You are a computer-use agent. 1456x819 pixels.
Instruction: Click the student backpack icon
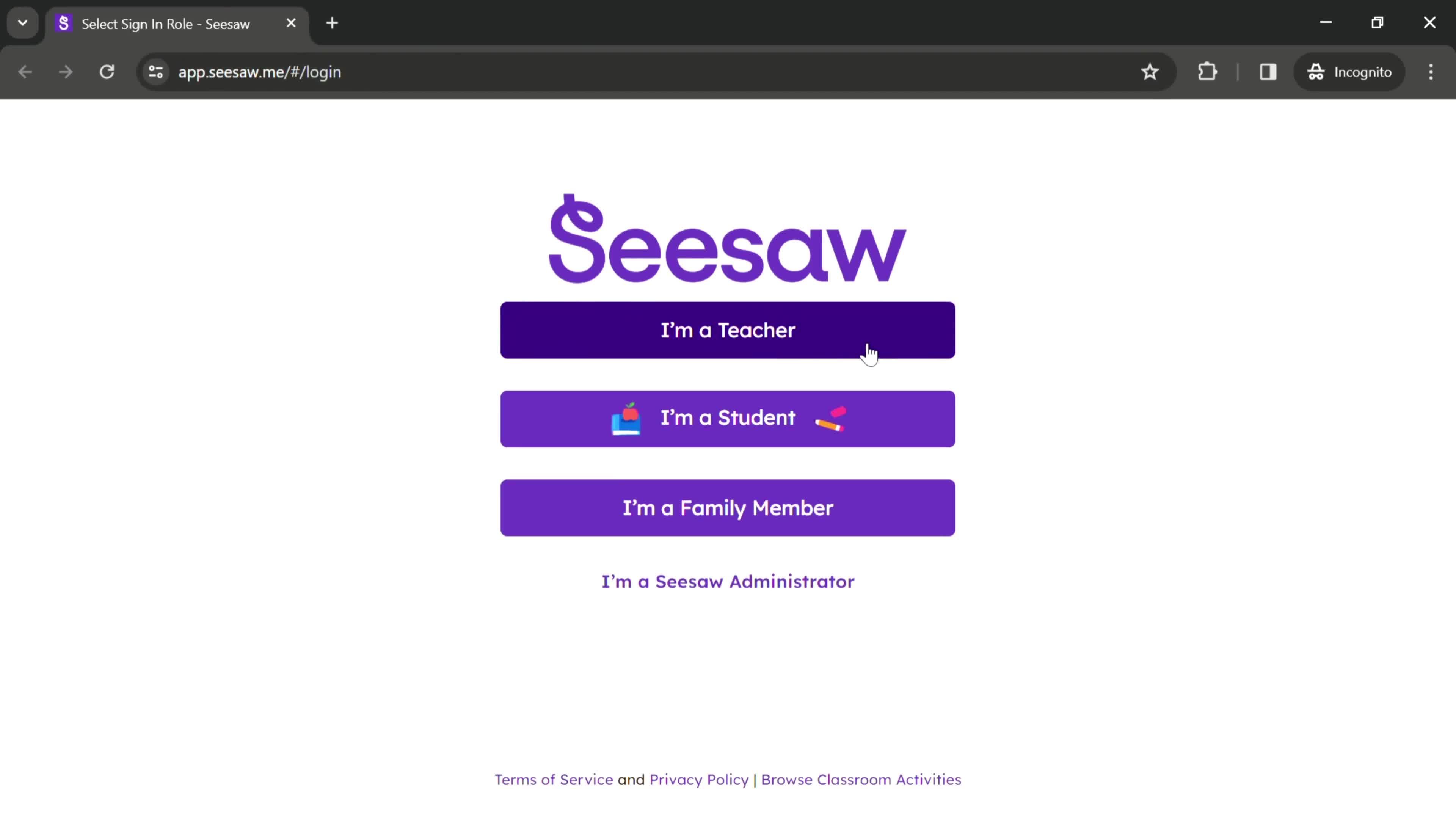(628, 418)
